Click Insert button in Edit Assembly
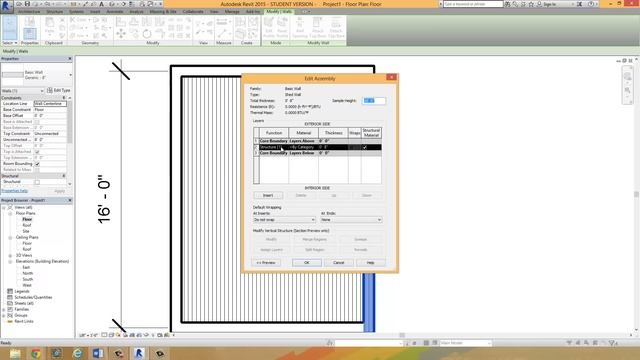Image resolution: width=640 pixels, height=360 pixels. [268, 196]
